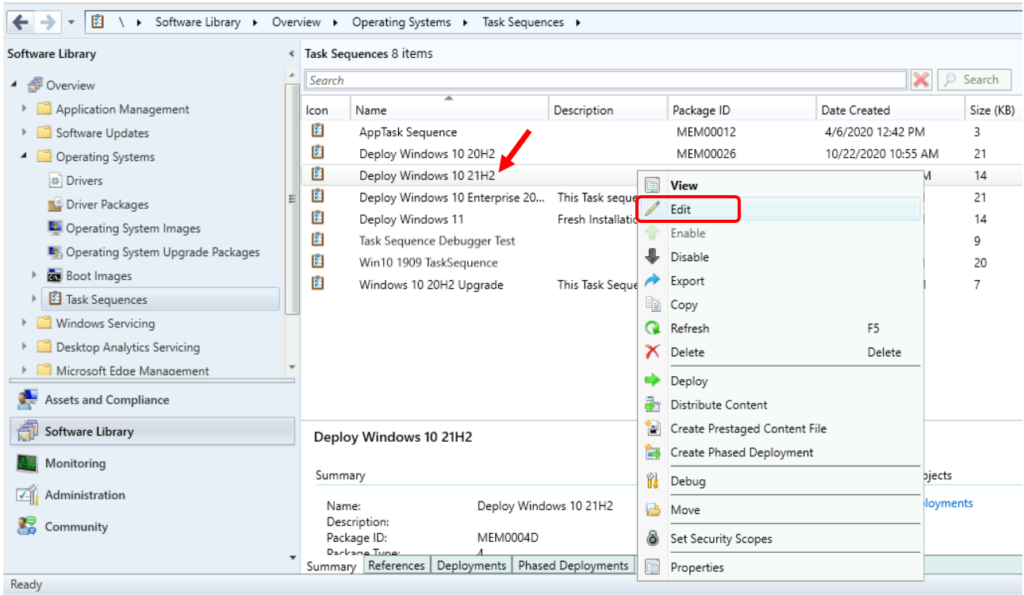
Task: Select Software Library in breadcrumb
Action: tap(197, 22)
